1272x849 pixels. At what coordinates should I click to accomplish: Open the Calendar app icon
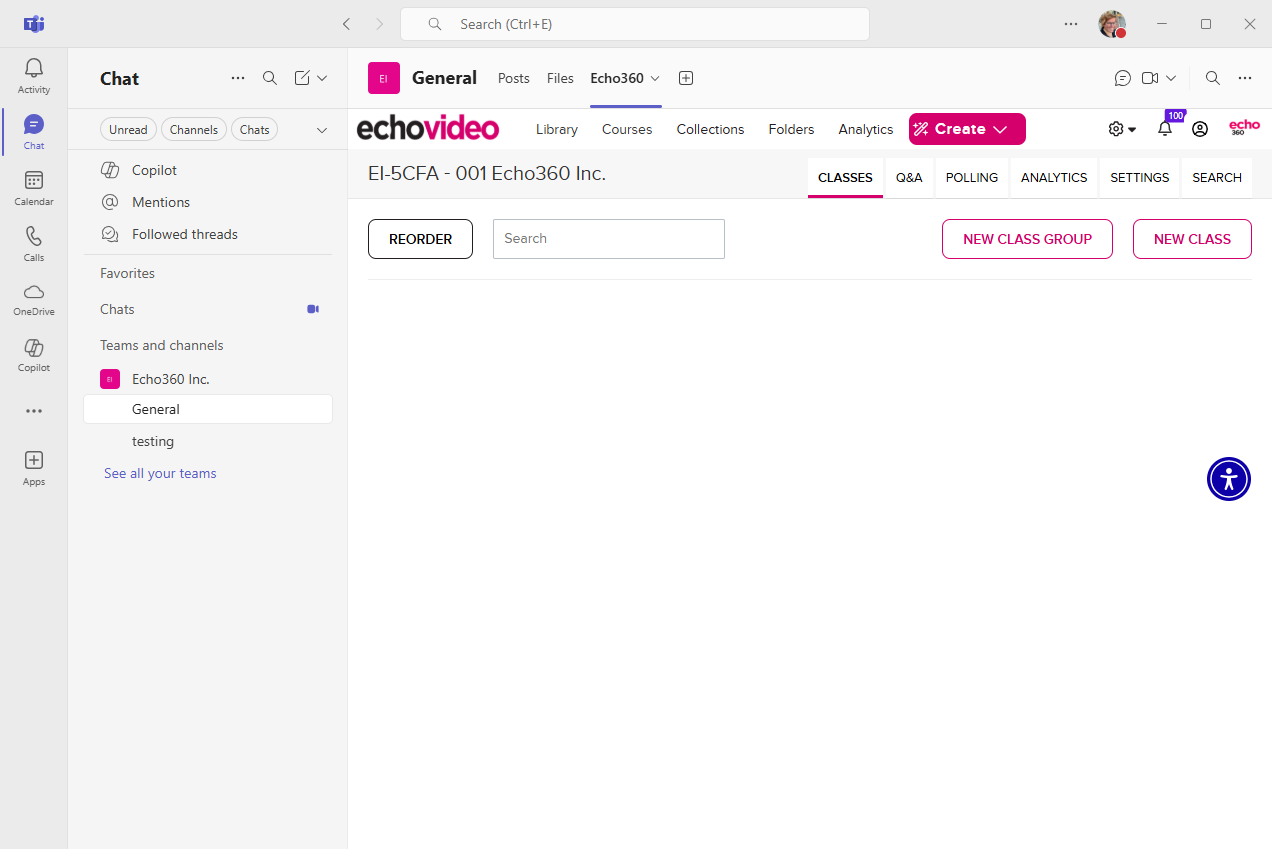(34, 188)
